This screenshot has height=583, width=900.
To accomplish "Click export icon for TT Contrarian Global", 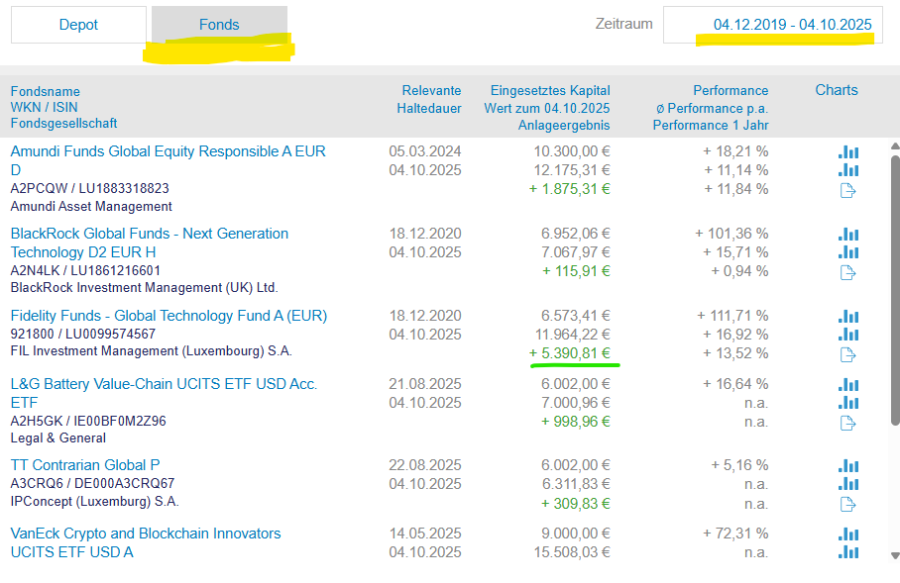I will [848, 504].
